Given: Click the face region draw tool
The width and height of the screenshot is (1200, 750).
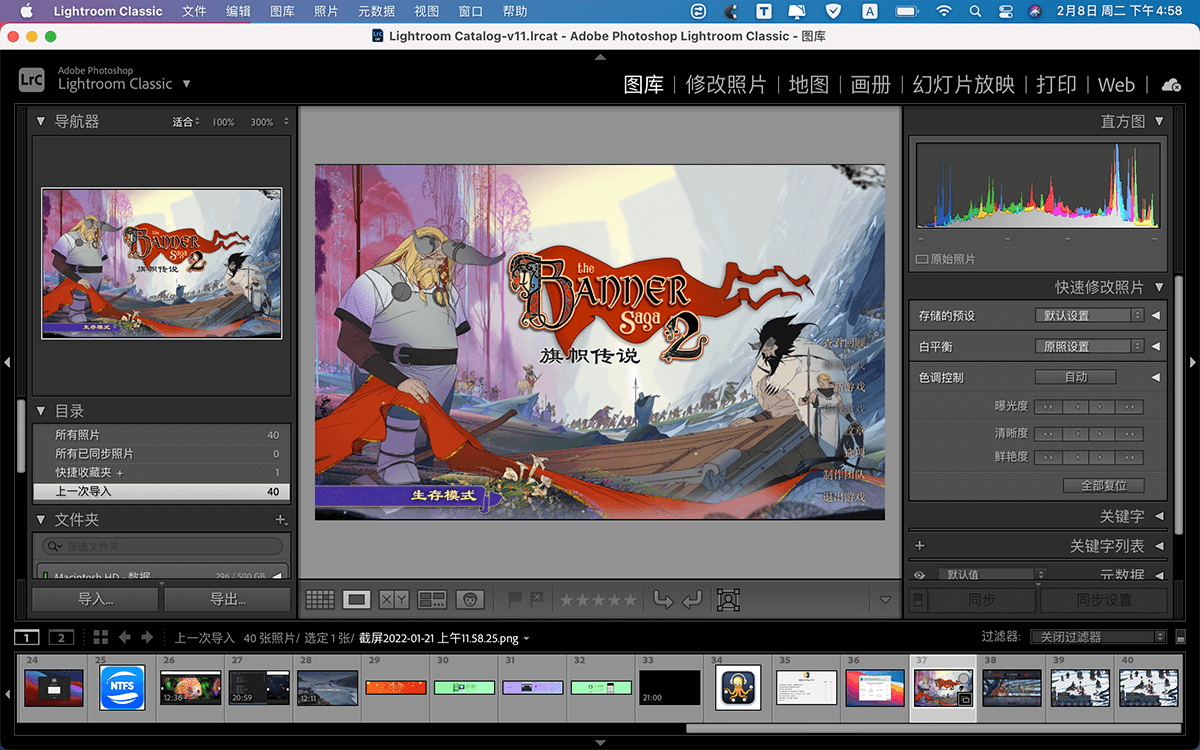Looking at the screenshot, I should pos(728,599).
